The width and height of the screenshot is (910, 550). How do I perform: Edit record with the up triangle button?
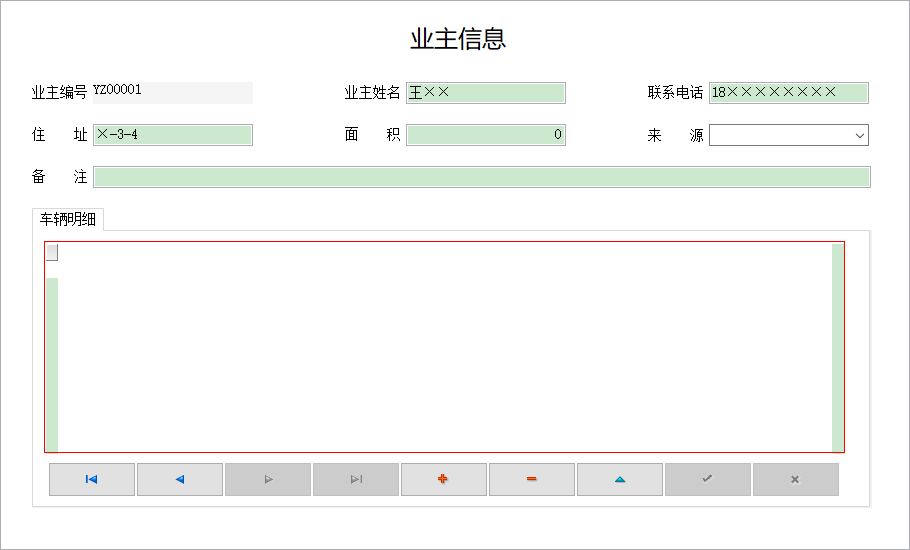(x=620, y=479)
